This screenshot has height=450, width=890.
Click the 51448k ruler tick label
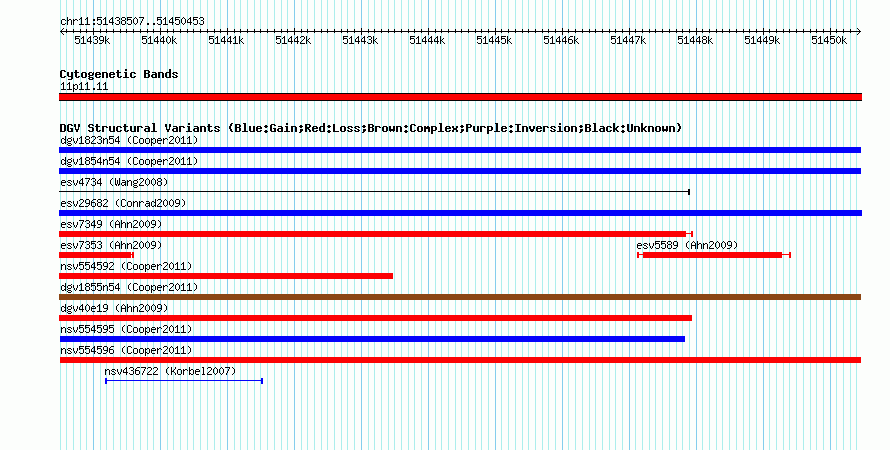click(x=695, y=40)
